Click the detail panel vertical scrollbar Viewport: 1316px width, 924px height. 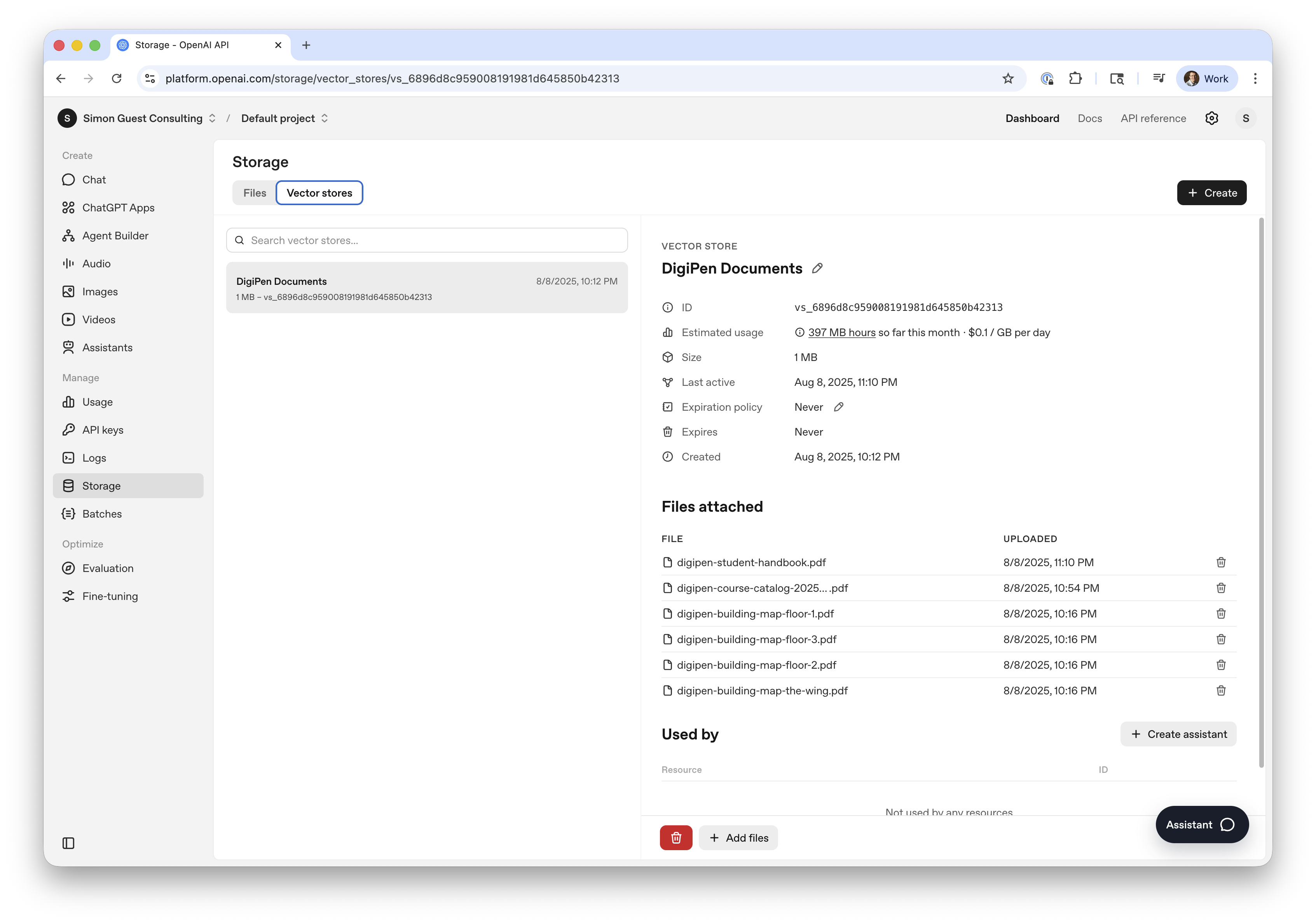coord(1261,493)
